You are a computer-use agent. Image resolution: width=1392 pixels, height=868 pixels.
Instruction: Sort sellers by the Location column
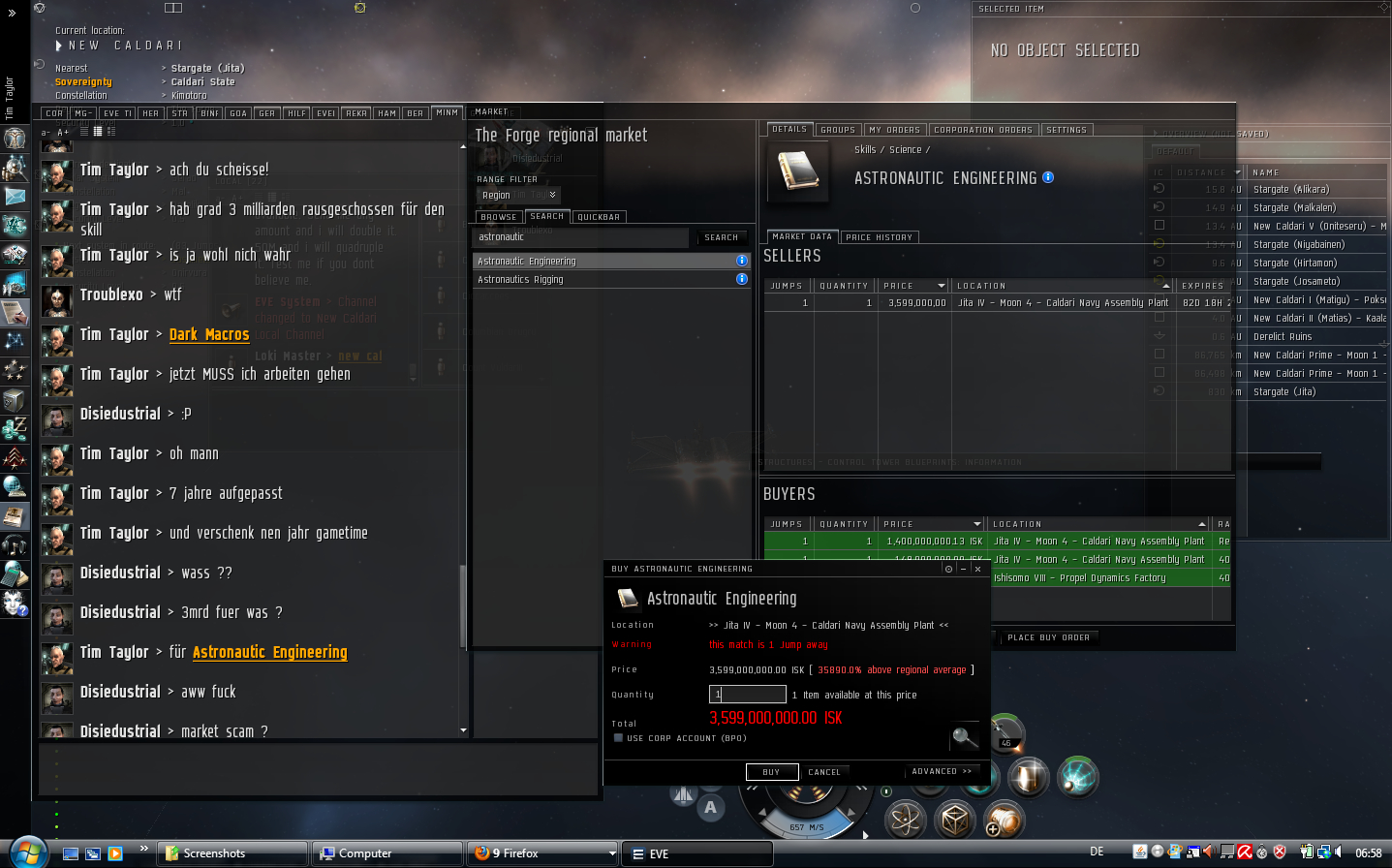1063,286
